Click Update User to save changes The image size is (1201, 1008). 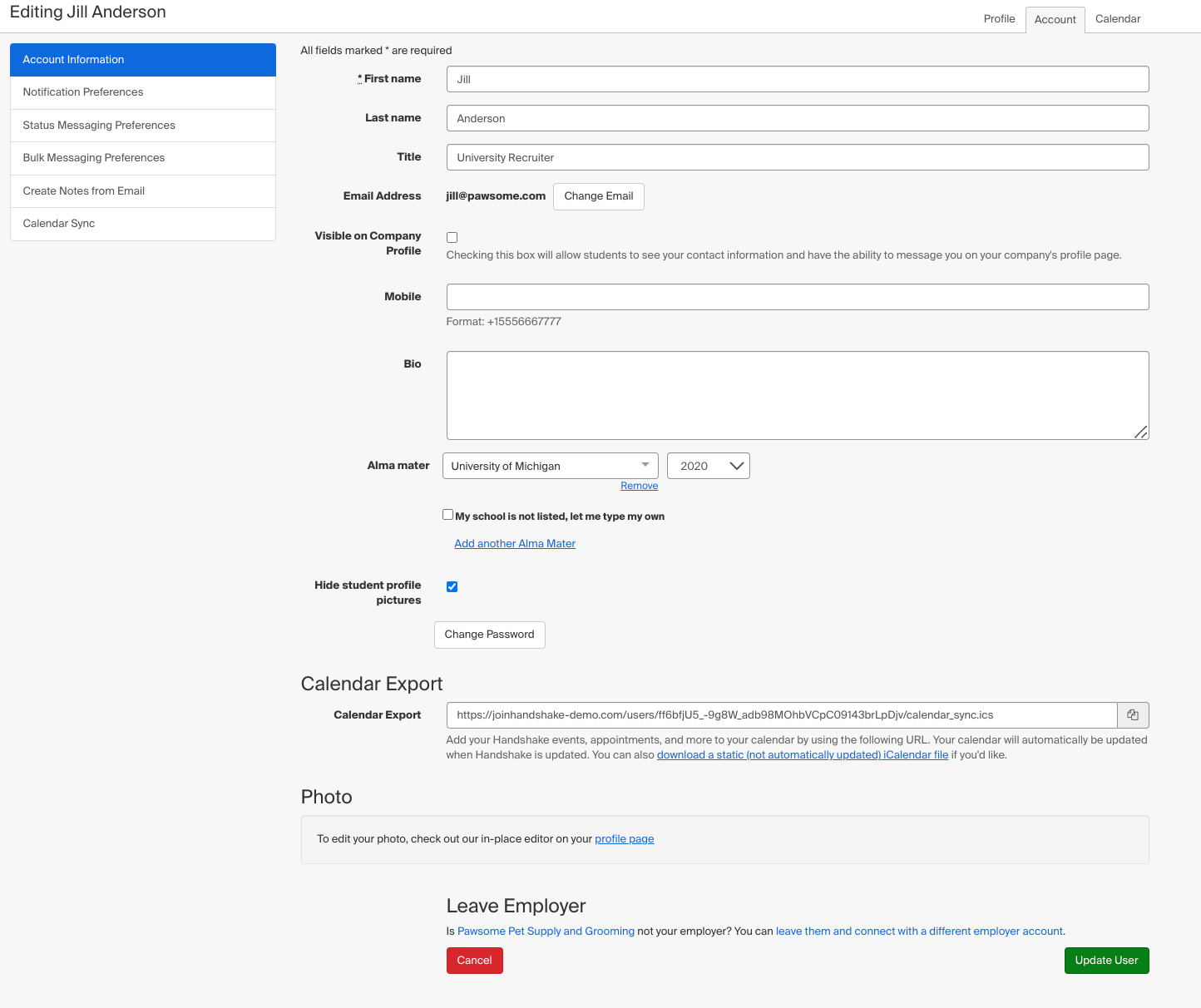click(x=1106, y=961)
